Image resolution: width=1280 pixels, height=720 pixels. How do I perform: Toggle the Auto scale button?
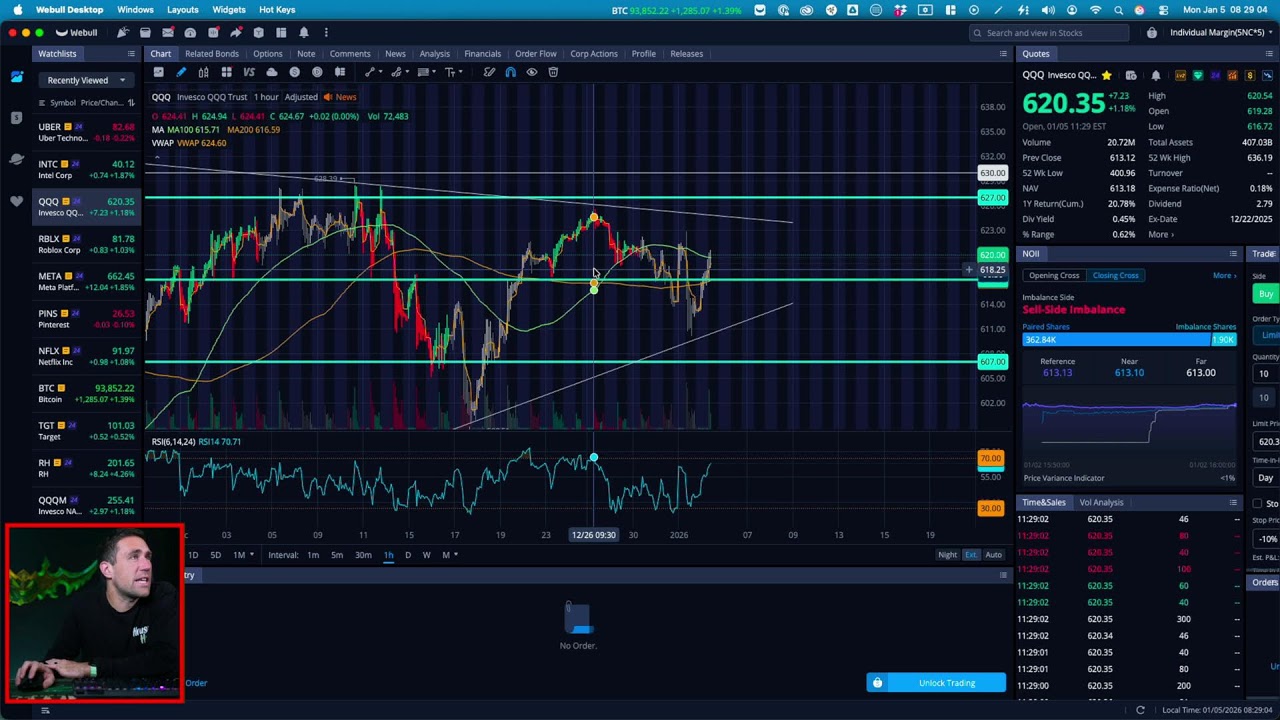pos(993,555)
